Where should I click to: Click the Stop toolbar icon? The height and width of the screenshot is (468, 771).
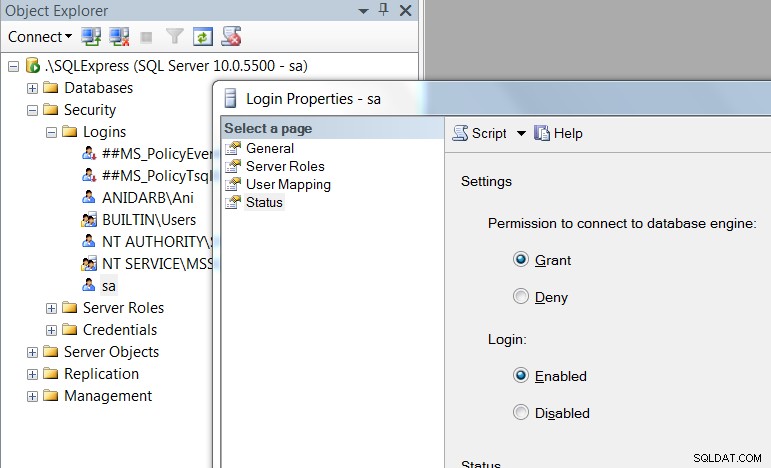click(x=146, y=37)
